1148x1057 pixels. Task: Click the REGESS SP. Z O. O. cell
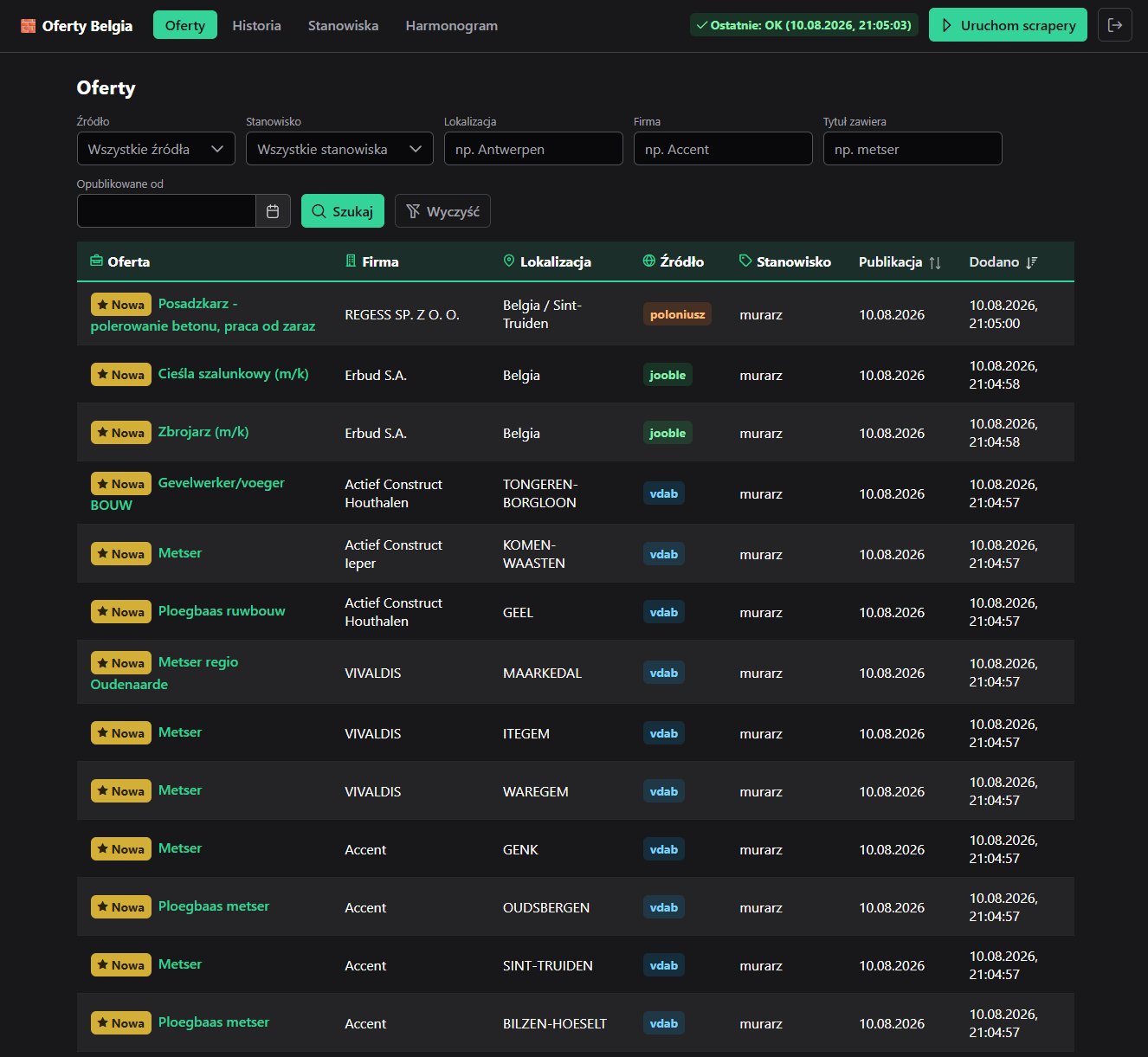point(402,314)
